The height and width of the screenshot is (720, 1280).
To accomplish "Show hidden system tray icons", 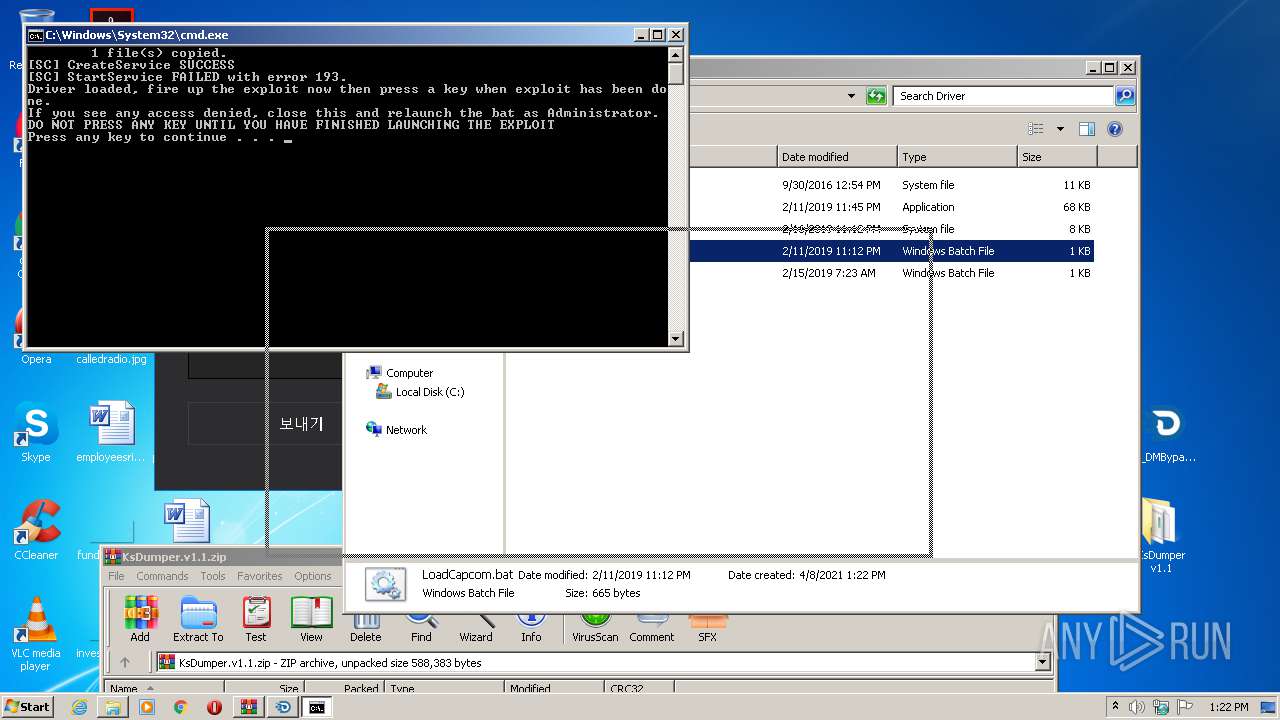I will [x=1116, y=707].
